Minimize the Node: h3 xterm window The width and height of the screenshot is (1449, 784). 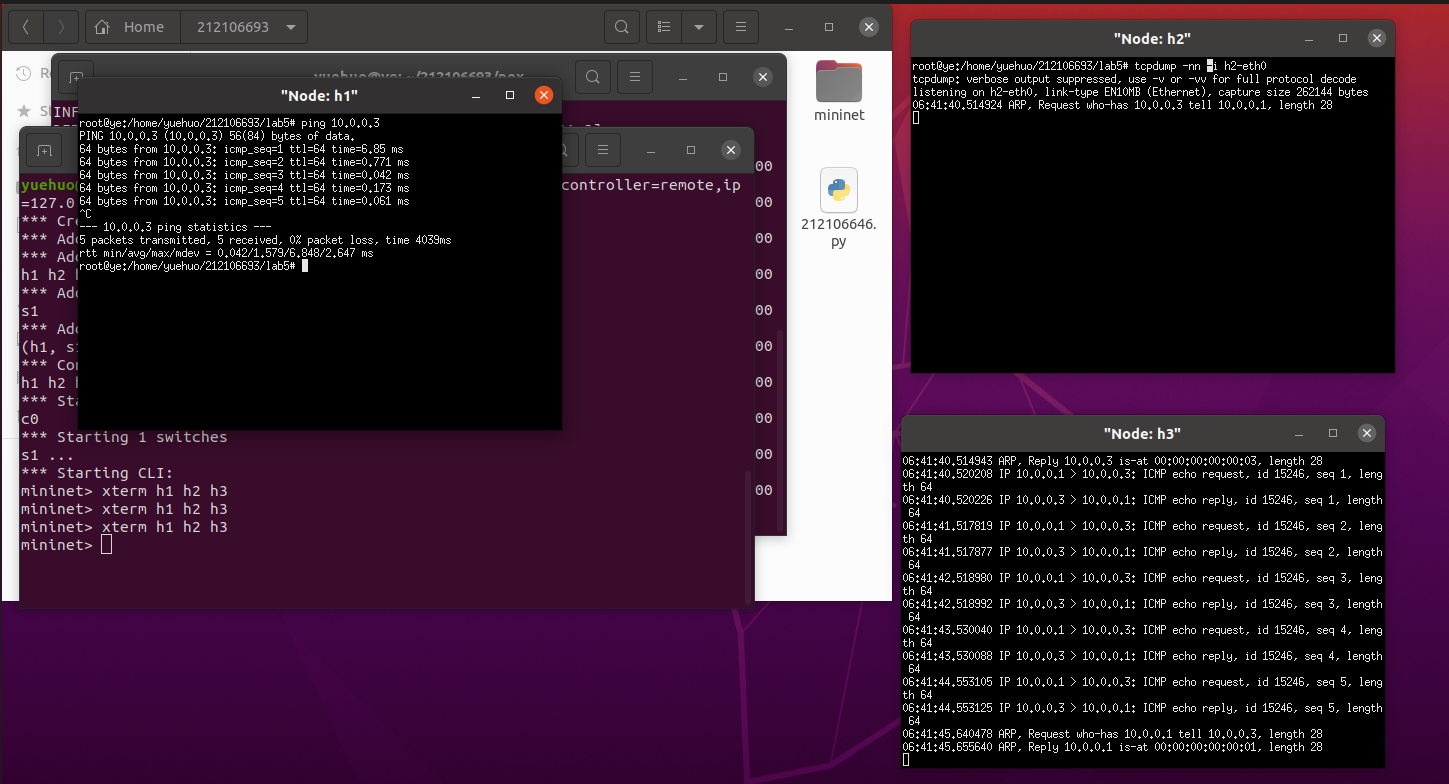point(1300,433)
